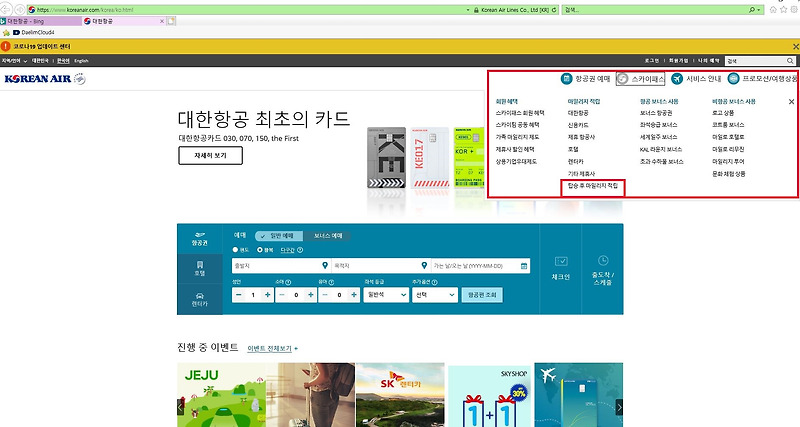
Task: Click the departure location pin icon
Action: coord(325,265)
